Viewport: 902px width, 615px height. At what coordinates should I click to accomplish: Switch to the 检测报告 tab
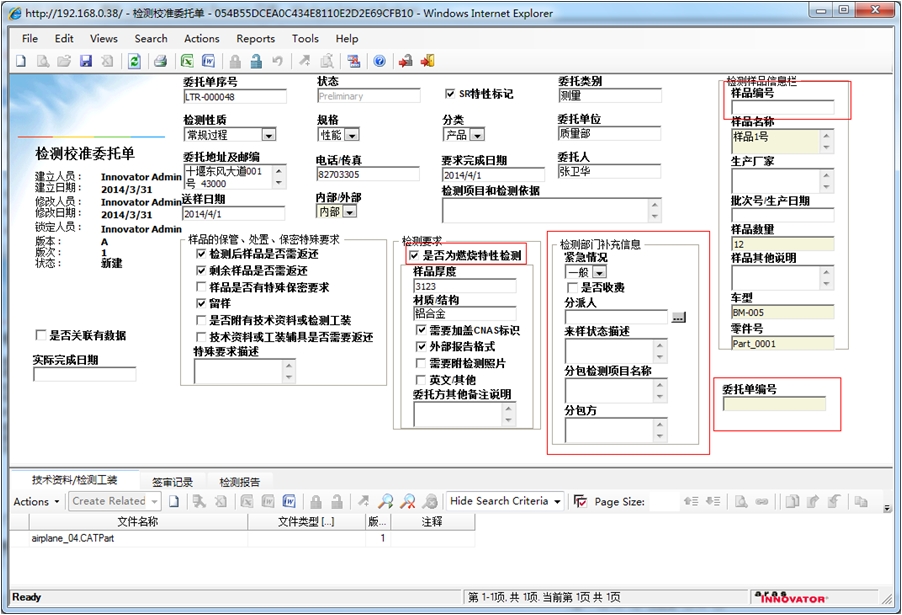click(239, 482)
